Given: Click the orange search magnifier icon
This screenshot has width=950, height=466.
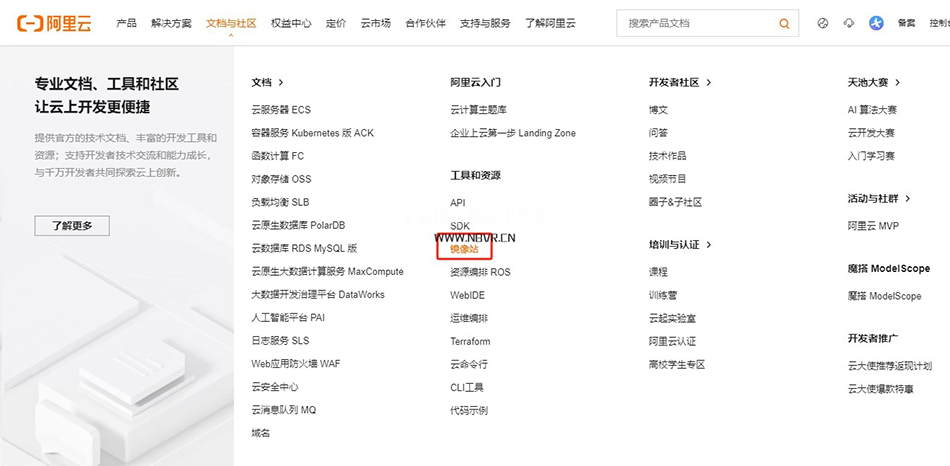Looking at the screenshot, I should (x=784, y=23).
